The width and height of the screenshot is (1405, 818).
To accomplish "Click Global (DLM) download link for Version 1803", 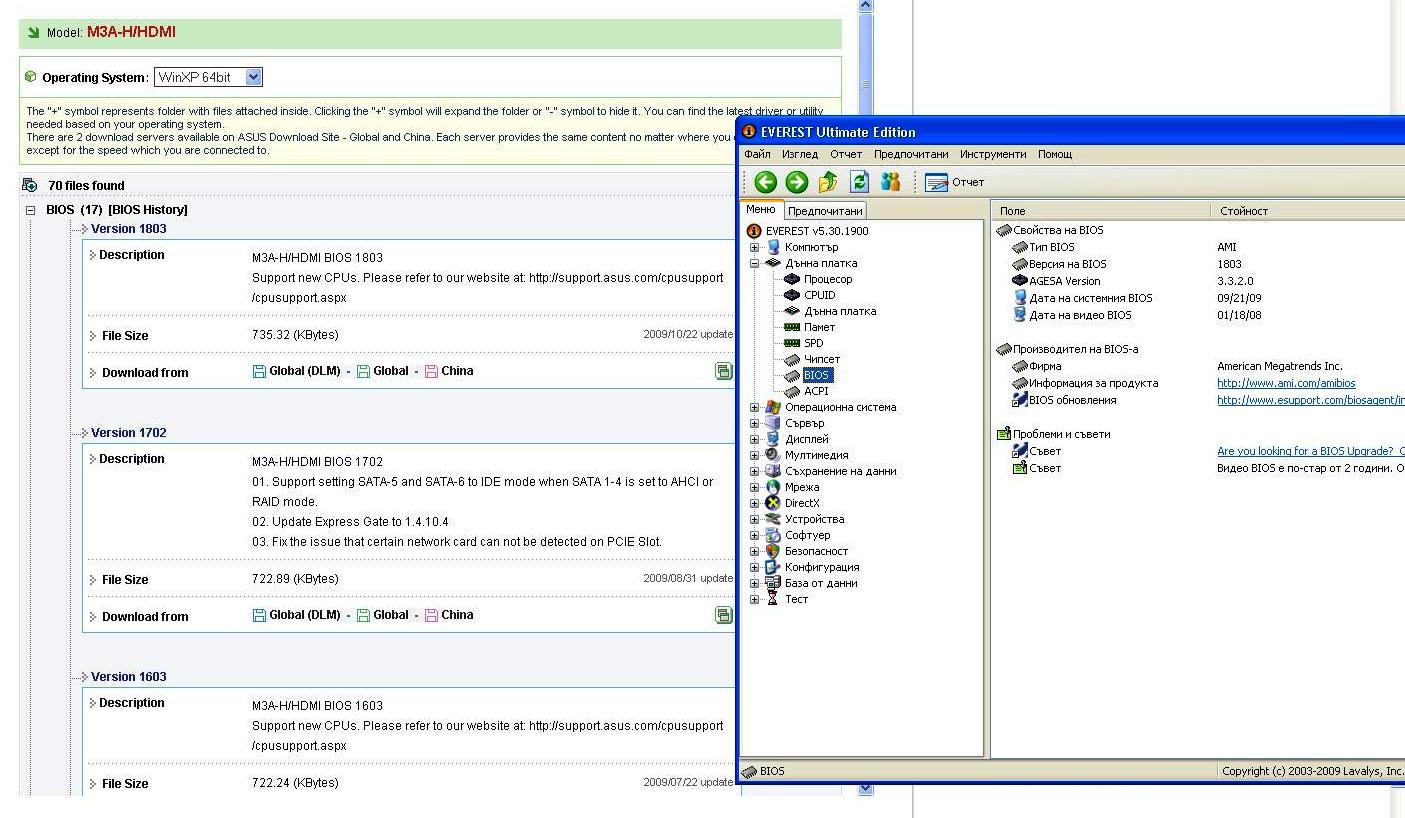I will click(304, 371).
